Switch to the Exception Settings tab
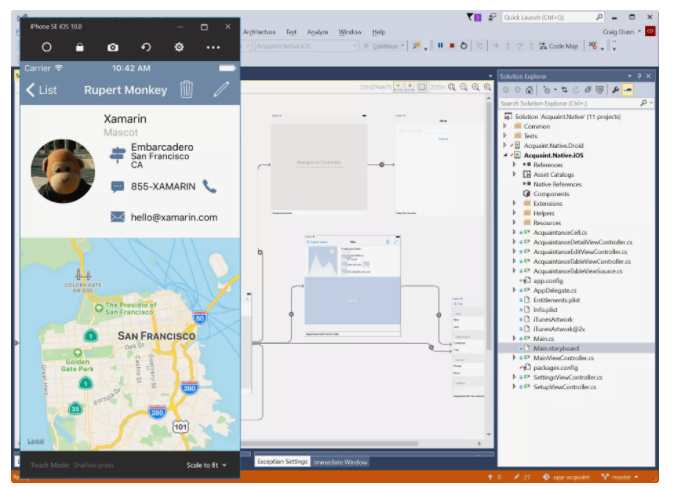This screenshot has width=679, height=488. point(282,462)
